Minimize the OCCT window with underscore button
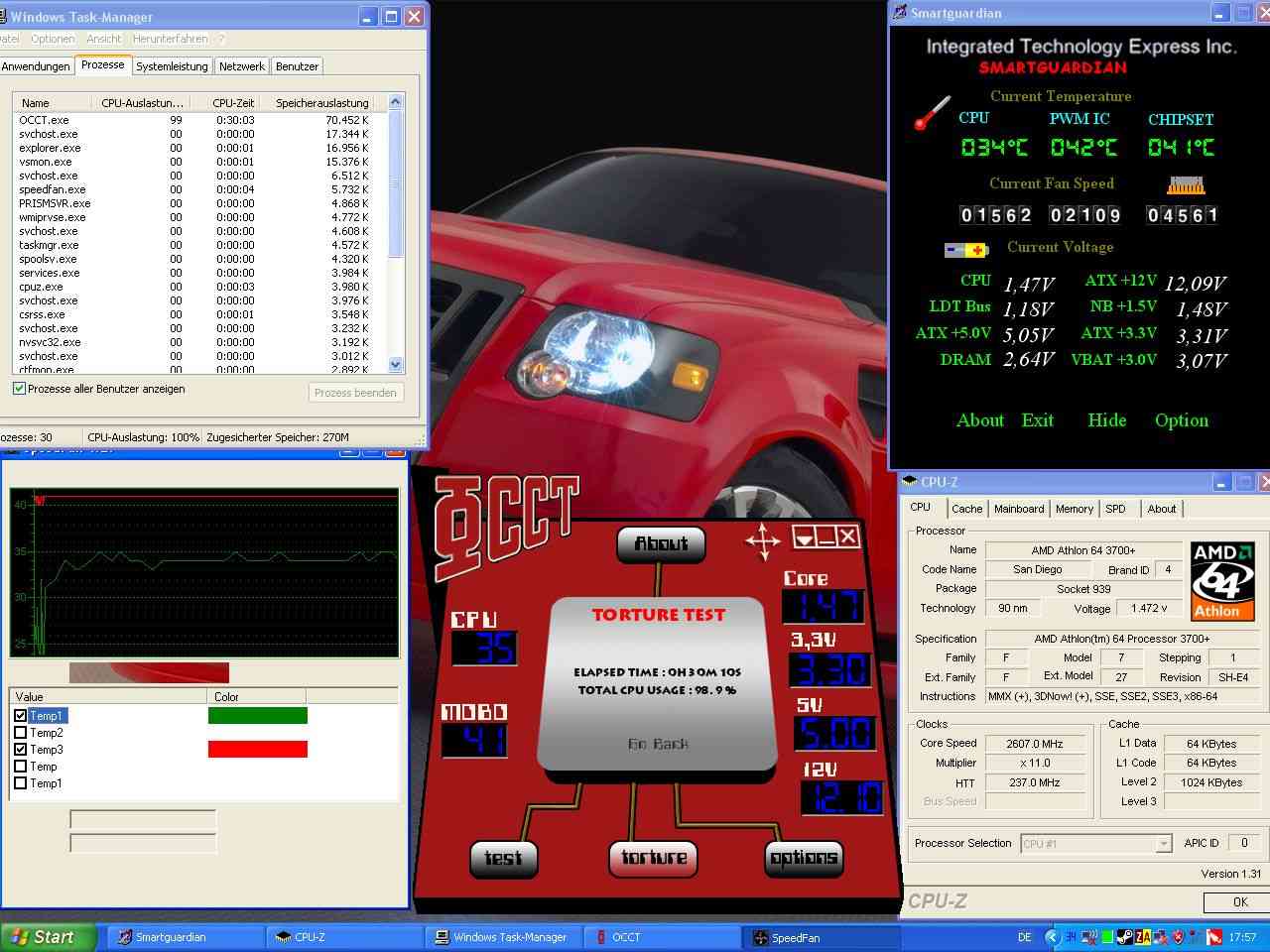The height and width of the screenshot is (952, 1270). (x=825, y=537)
